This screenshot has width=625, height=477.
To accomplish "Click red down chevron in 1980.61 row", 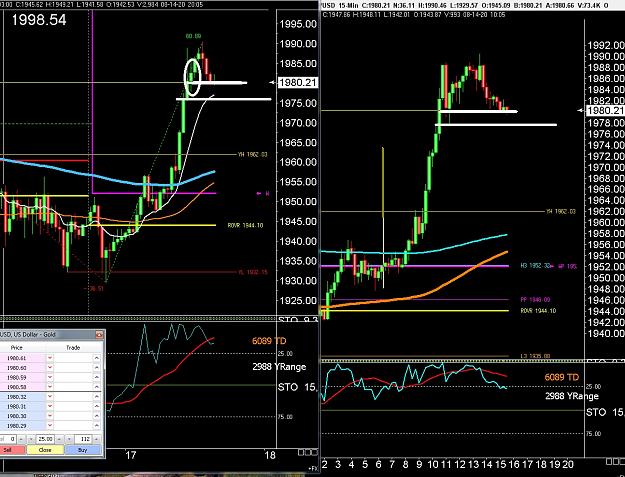I will [x=50, y=358].
